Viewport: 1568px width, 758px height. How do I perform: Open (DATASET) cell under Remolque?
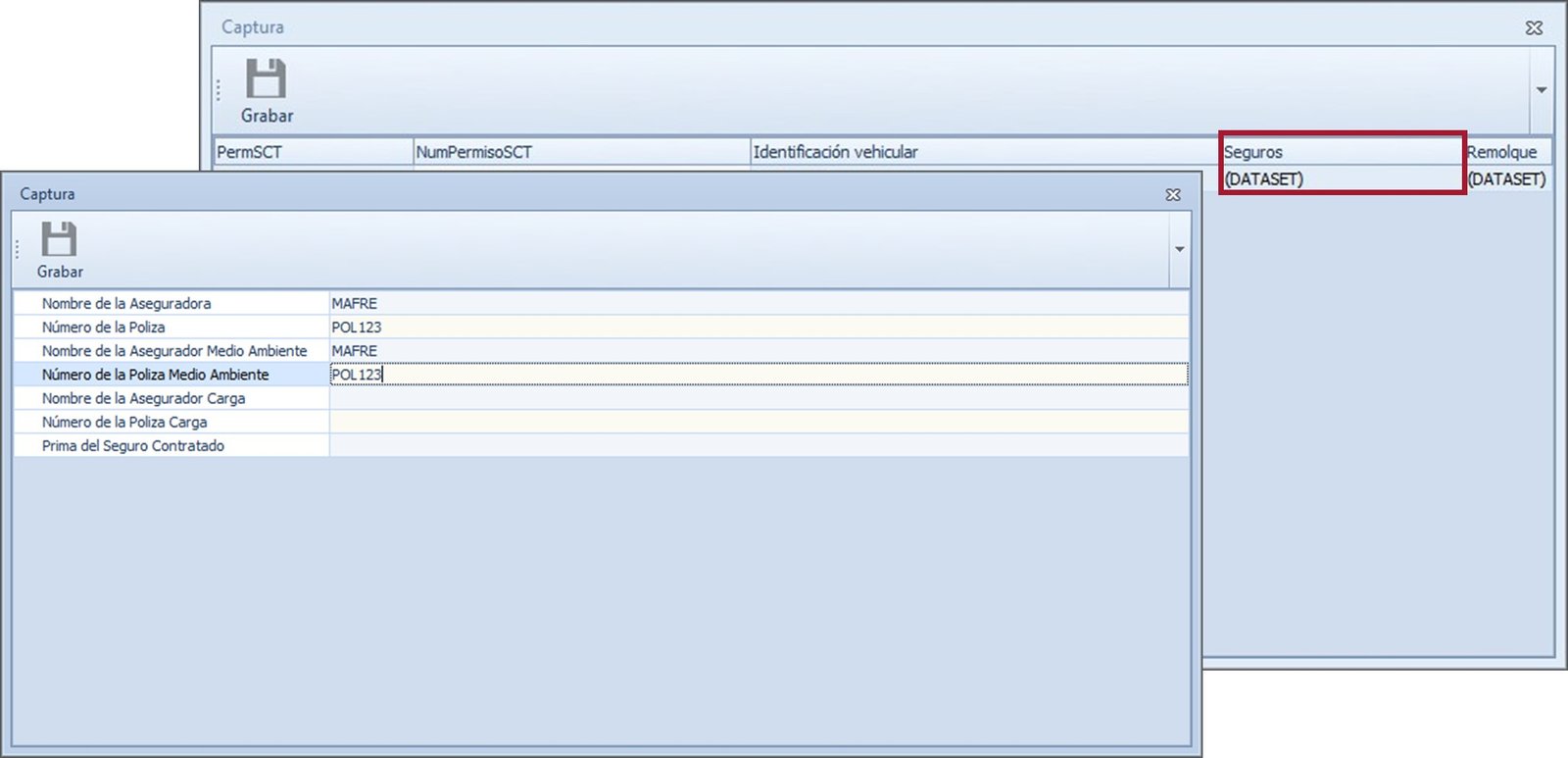(1507, 179)
